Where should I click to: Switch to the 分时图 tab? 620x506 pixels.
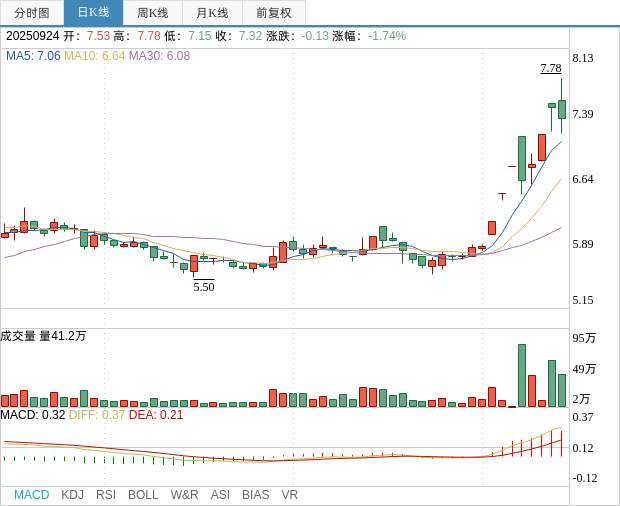tap(32, 13)
